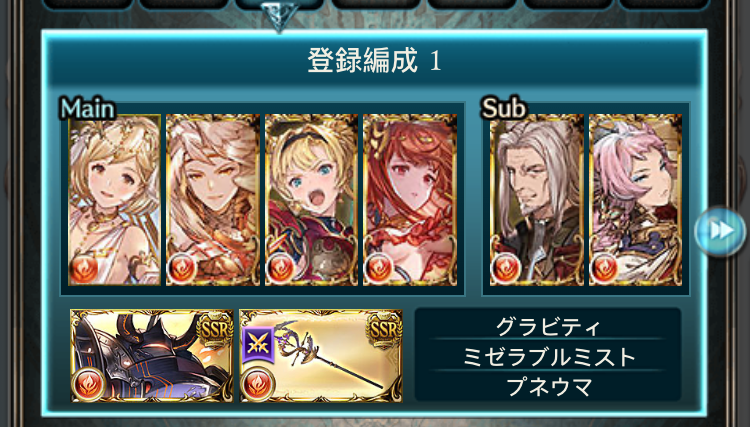Click the purple crossed-swords weapon type icon
This screenshot has height=427, width=750.
point(259,345)
